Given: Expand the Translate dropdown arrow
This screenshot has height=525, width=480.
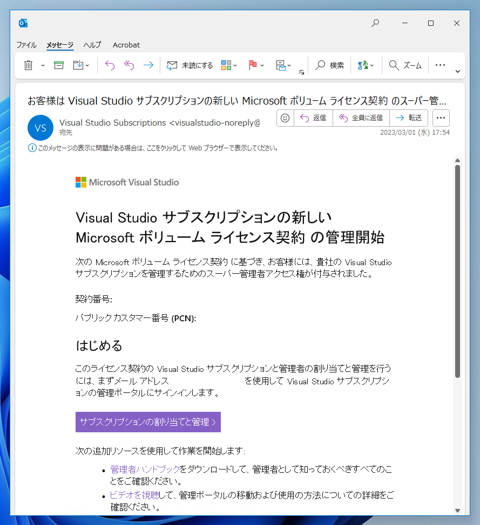Looking at the screenshot, I should 372,66.
